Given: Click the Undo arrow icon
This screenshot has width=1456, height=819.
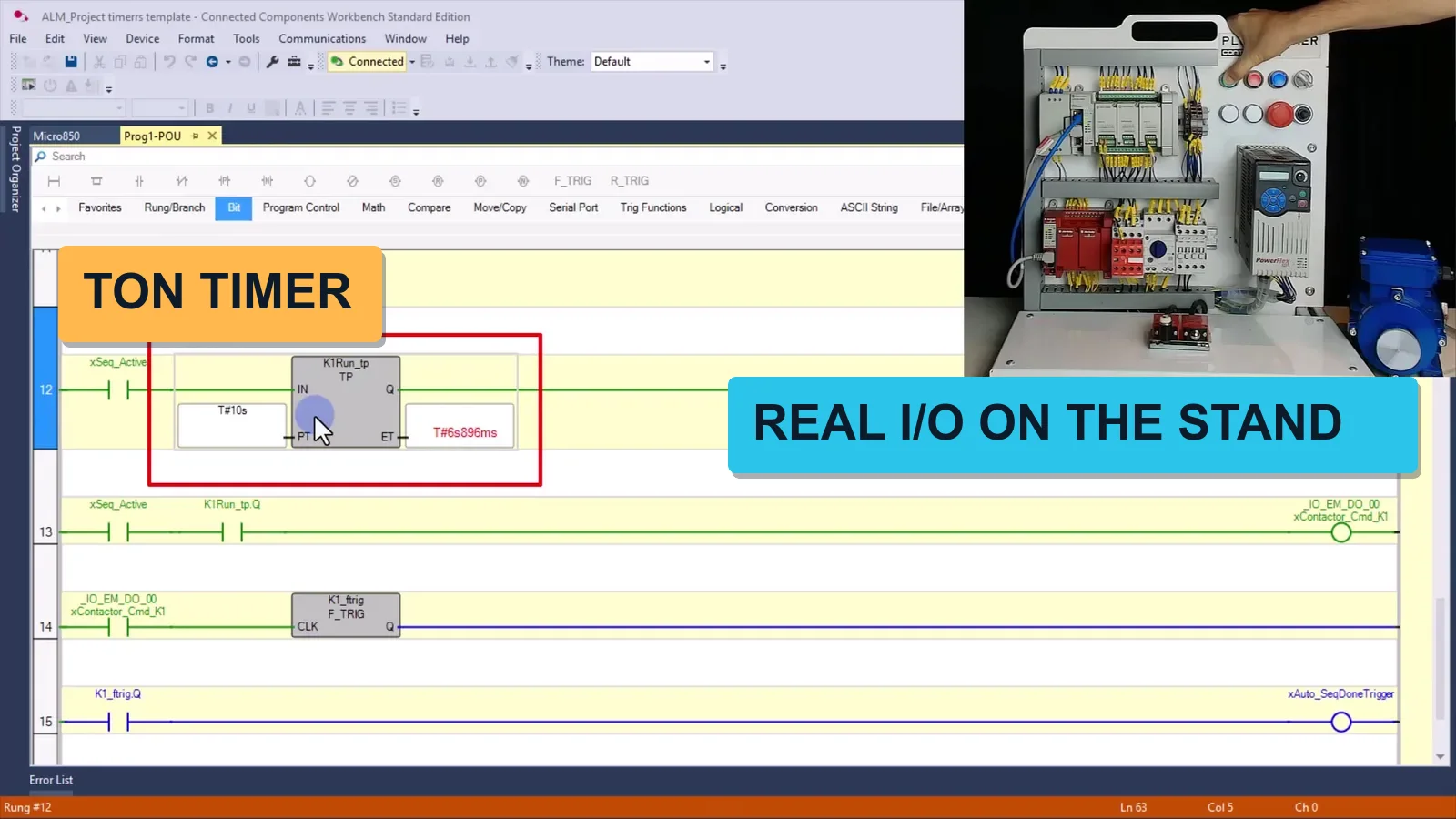Looking at the screenshot, I should click(x=169, y=62).
